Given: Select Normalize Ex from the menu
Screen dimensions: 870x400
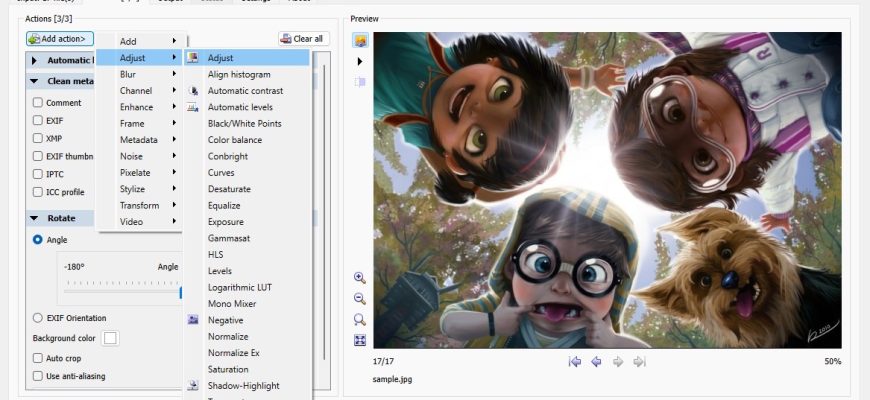Looking at the screenshot, I should coord(247,353).
